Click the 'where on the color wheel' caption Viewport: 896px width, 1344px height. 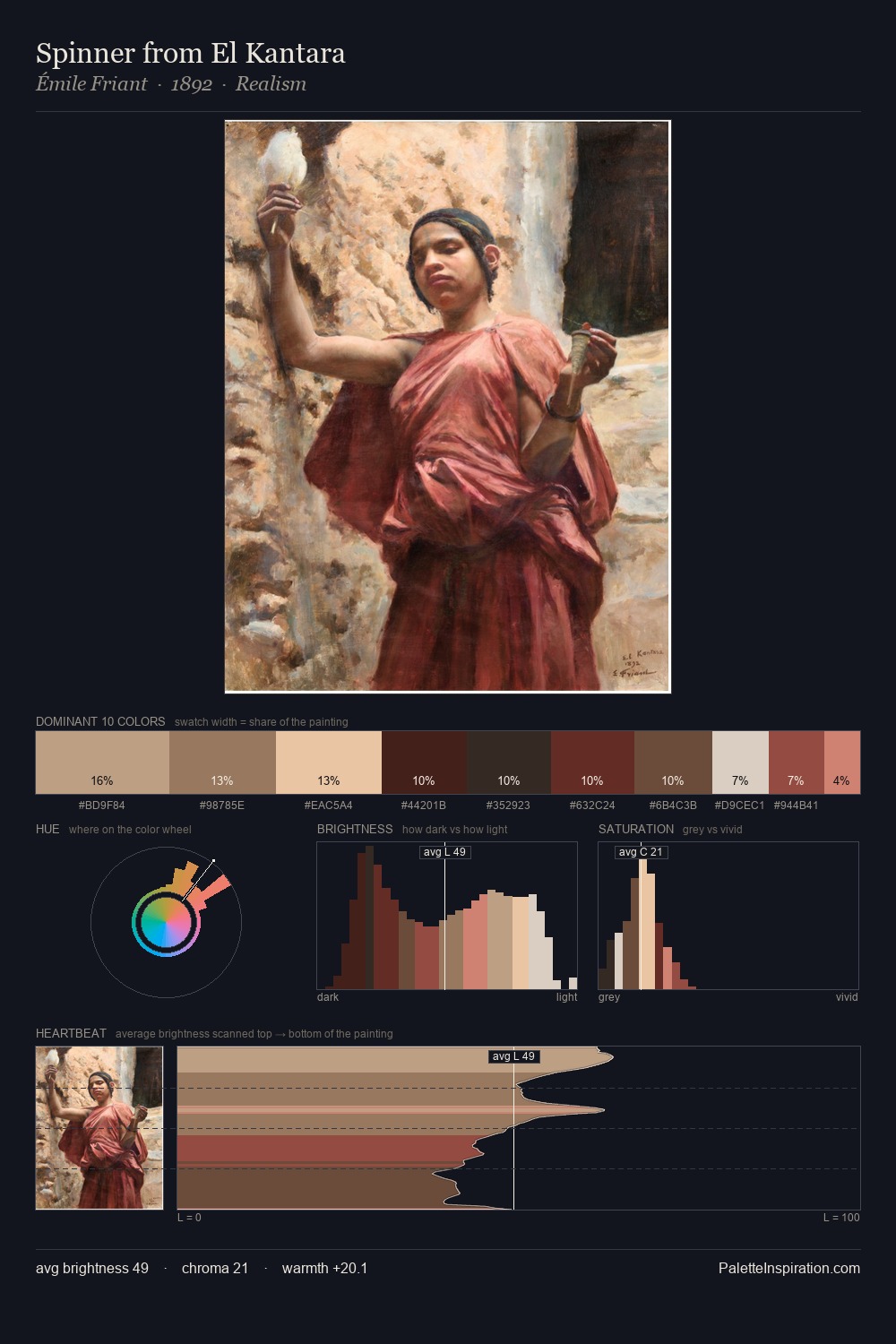(x=130, y=830)
